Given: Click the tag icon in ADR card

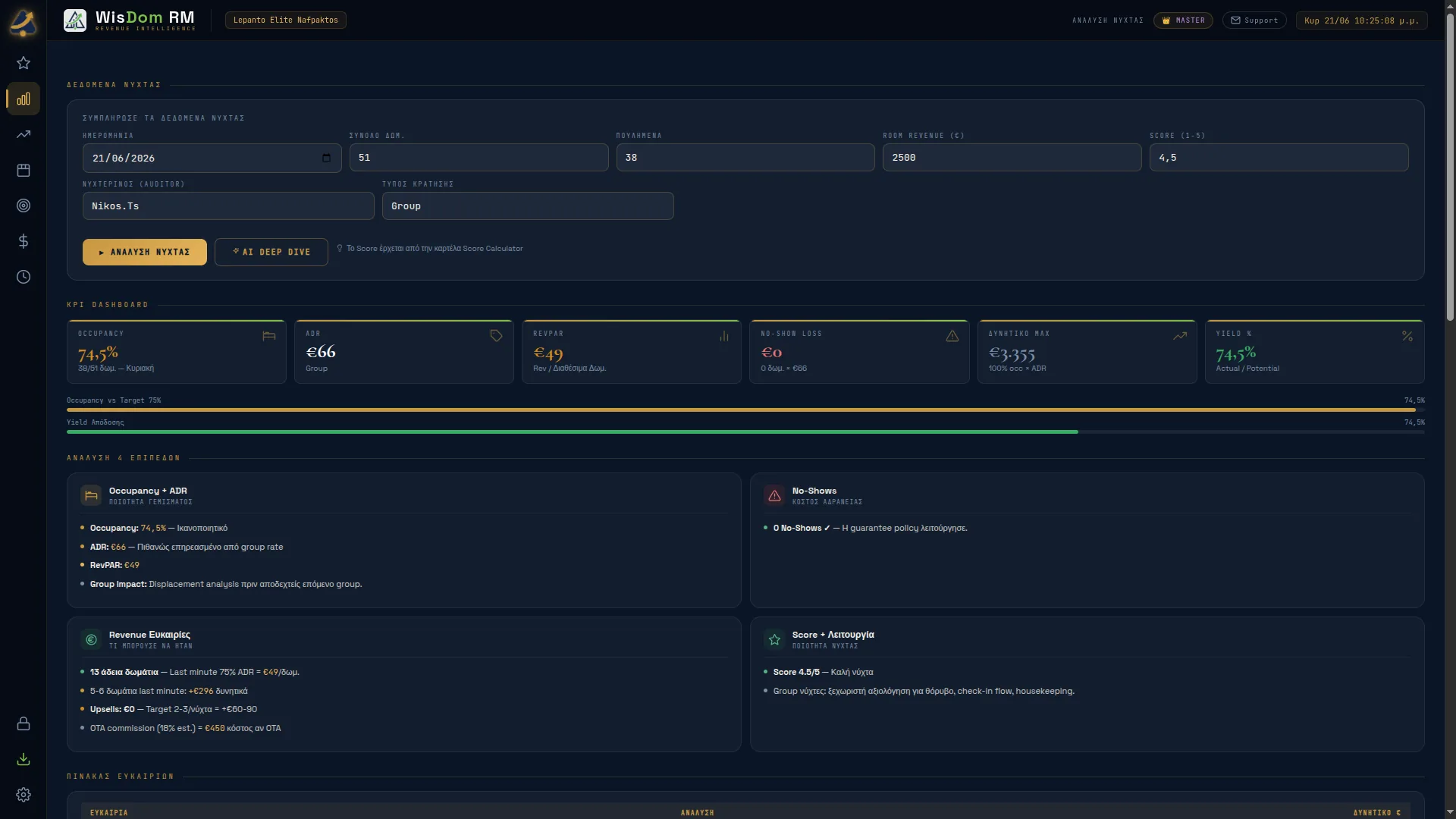Looking at the screenshot, I should [x=497, y=336].
